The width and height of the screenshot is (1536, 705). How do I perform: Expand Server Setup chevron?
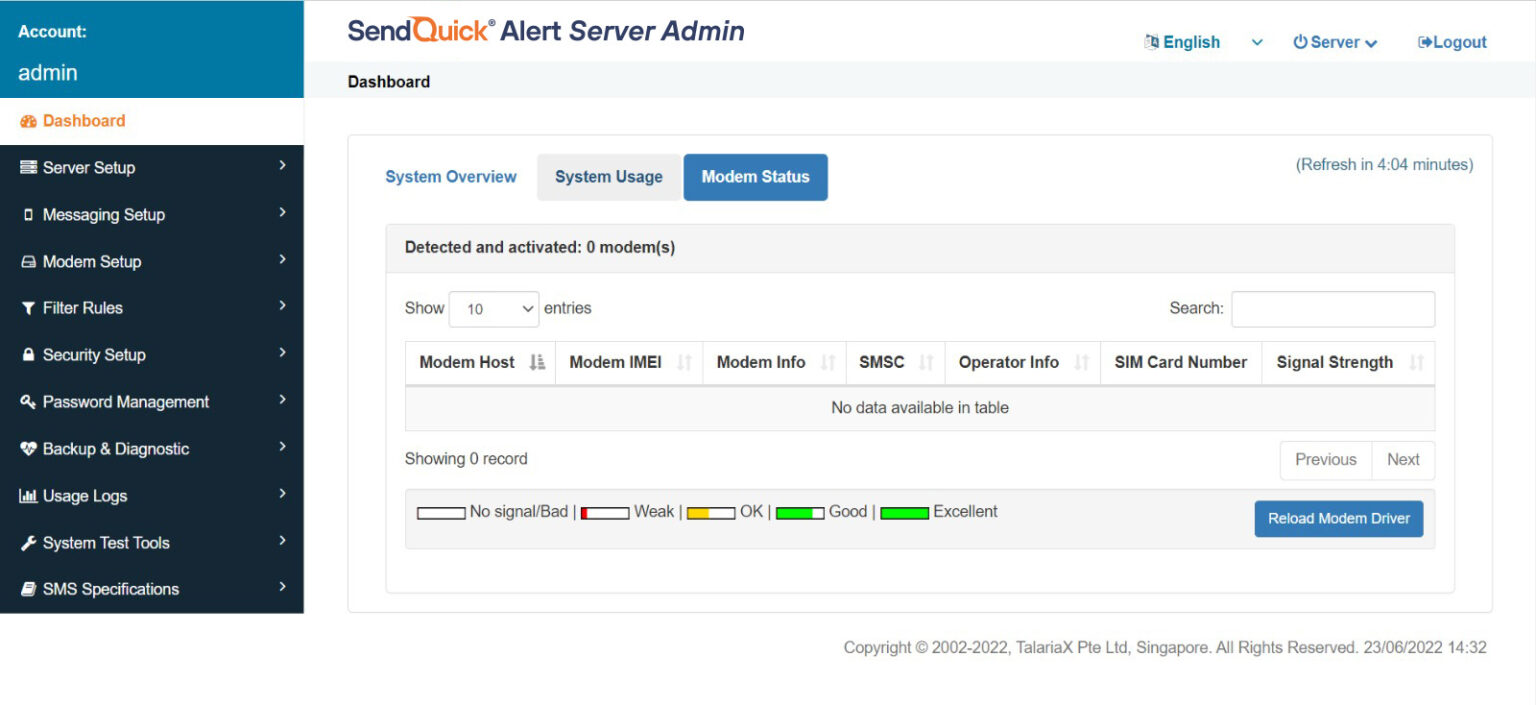coord(283,165)
